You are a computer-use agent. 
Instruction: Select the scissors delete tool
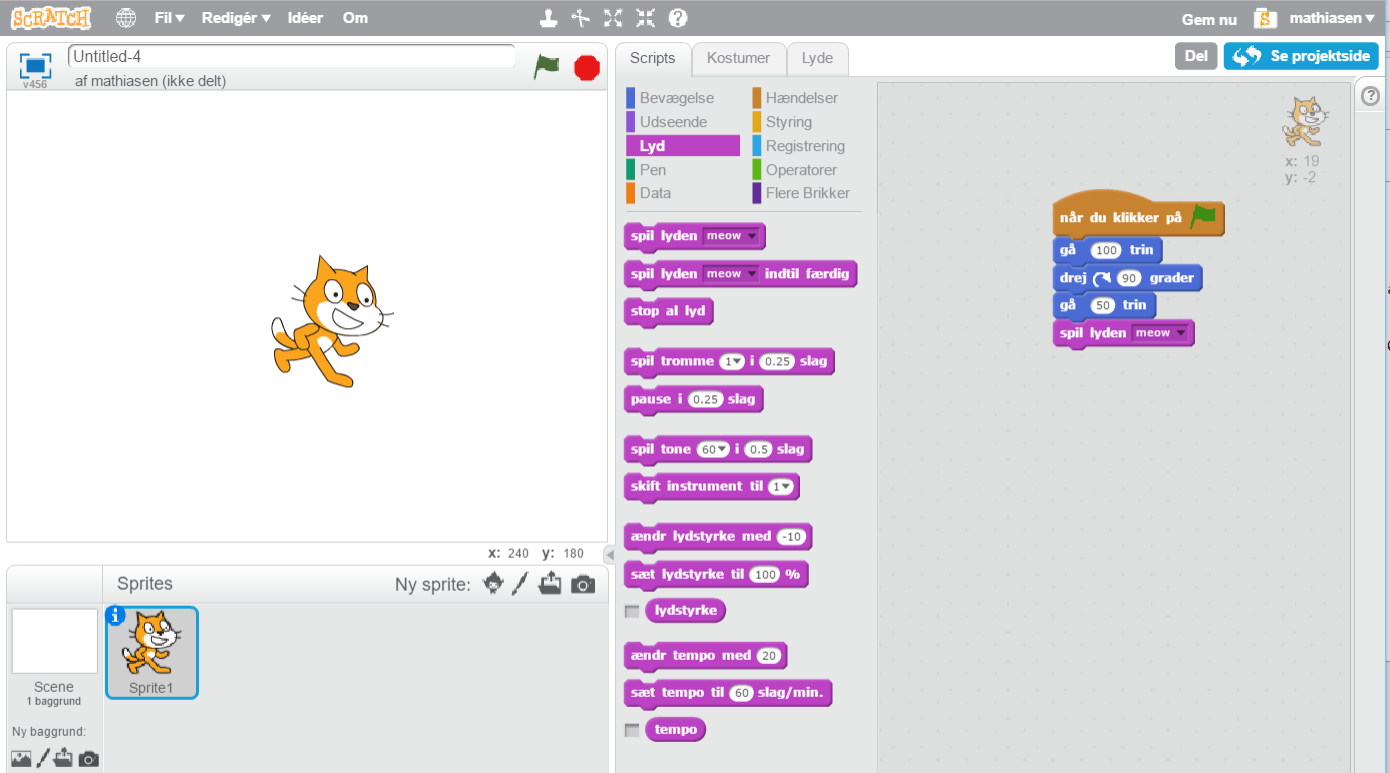pos(580,18)
